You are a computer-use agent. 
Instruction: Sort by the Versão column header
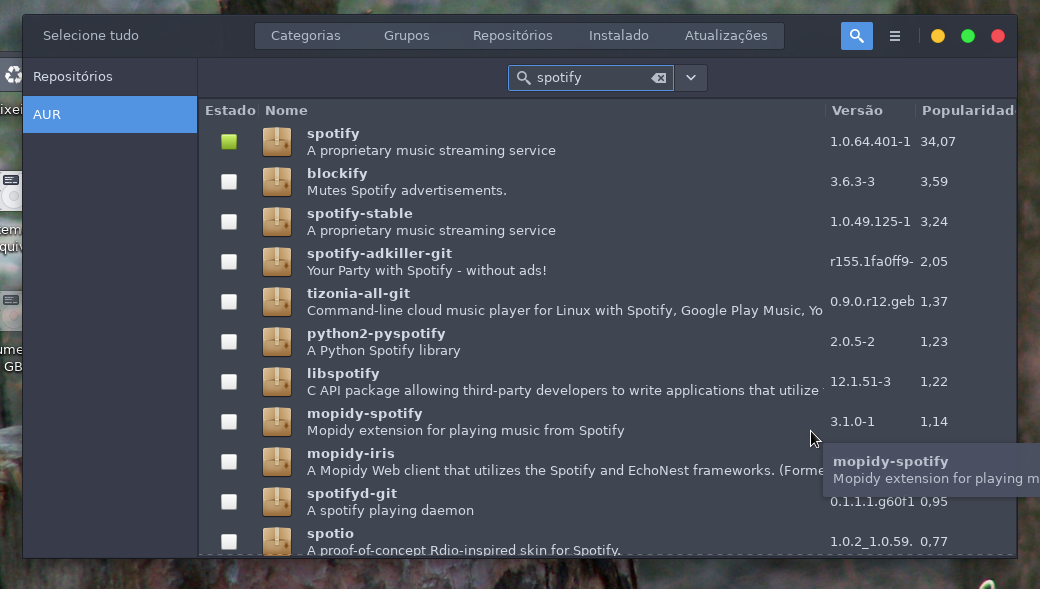coord(857,110)
